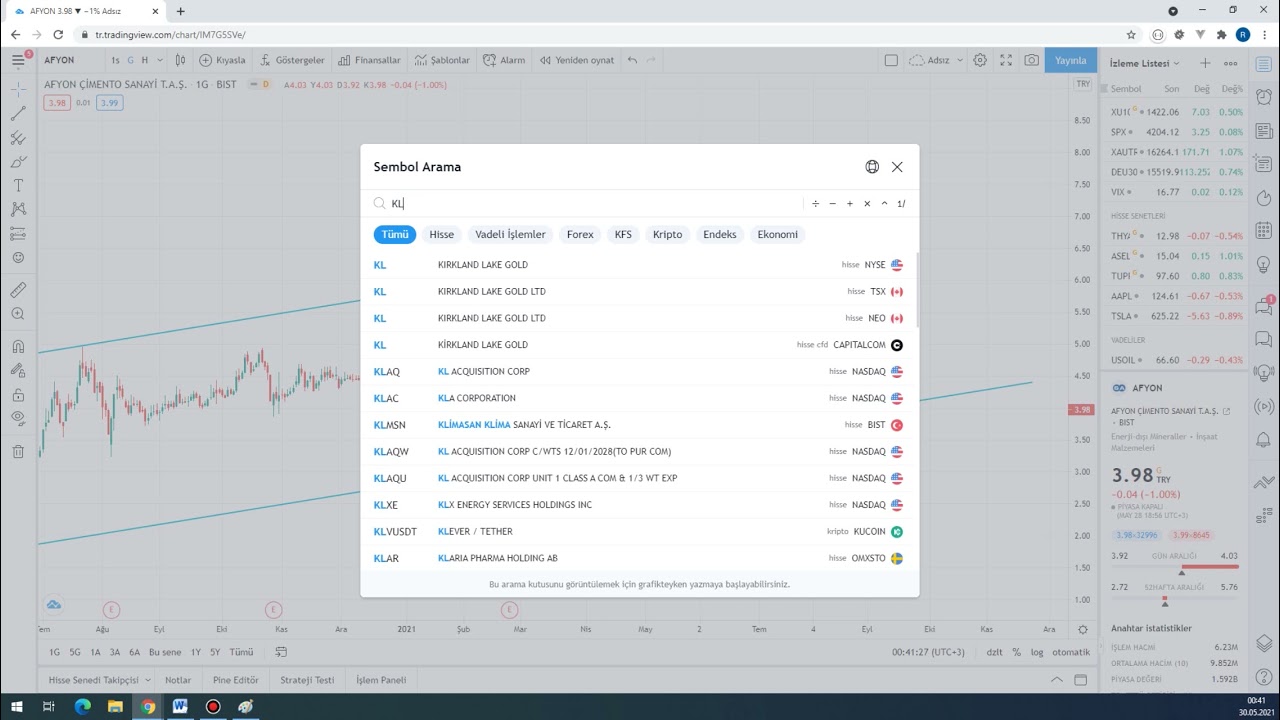The width and height of the screenshot is (1280, 720).
Task: Activate the zoom in tool
Action: click(18, 314)
